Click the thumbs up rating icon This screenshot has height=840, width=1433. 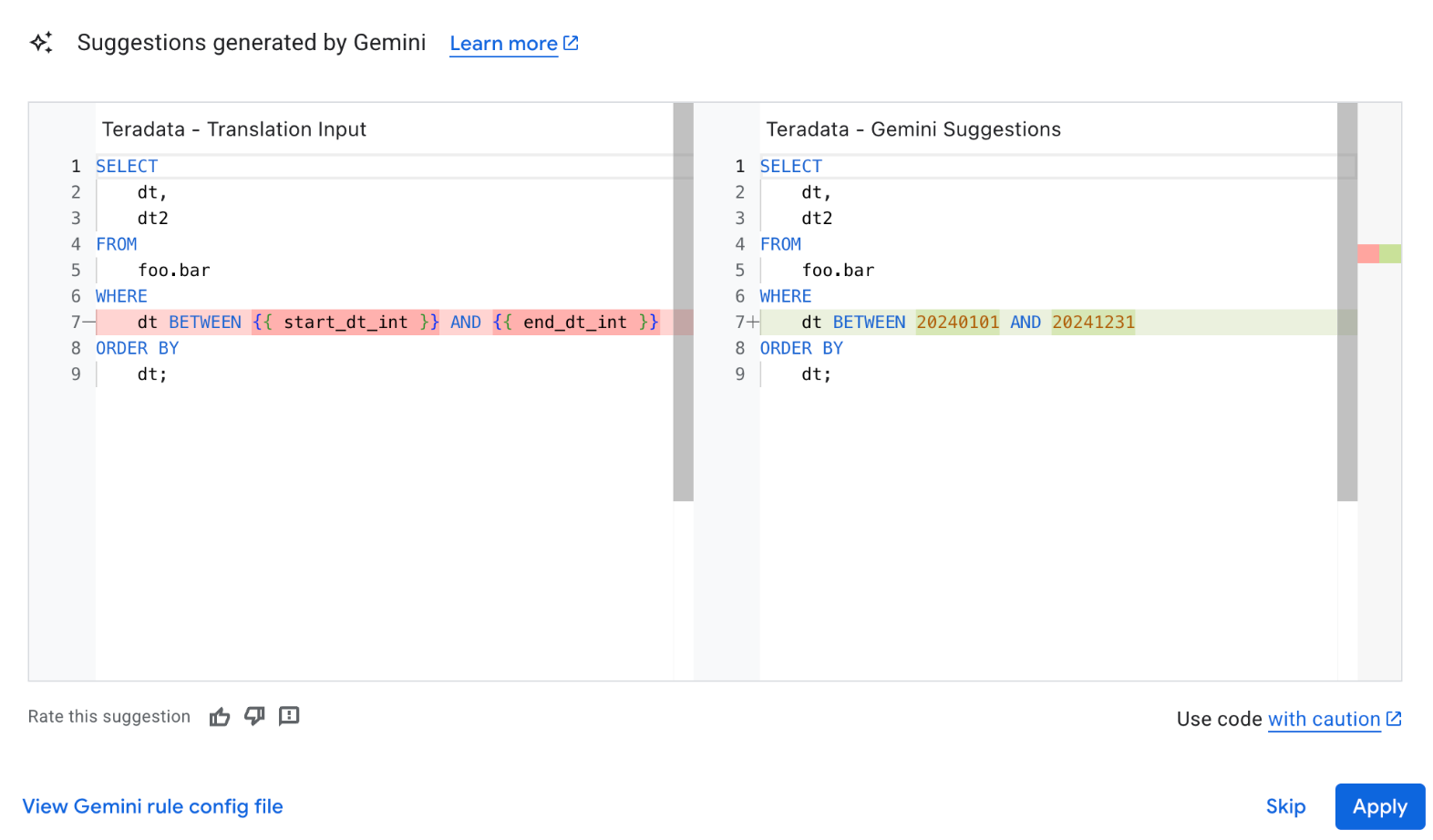220,717
